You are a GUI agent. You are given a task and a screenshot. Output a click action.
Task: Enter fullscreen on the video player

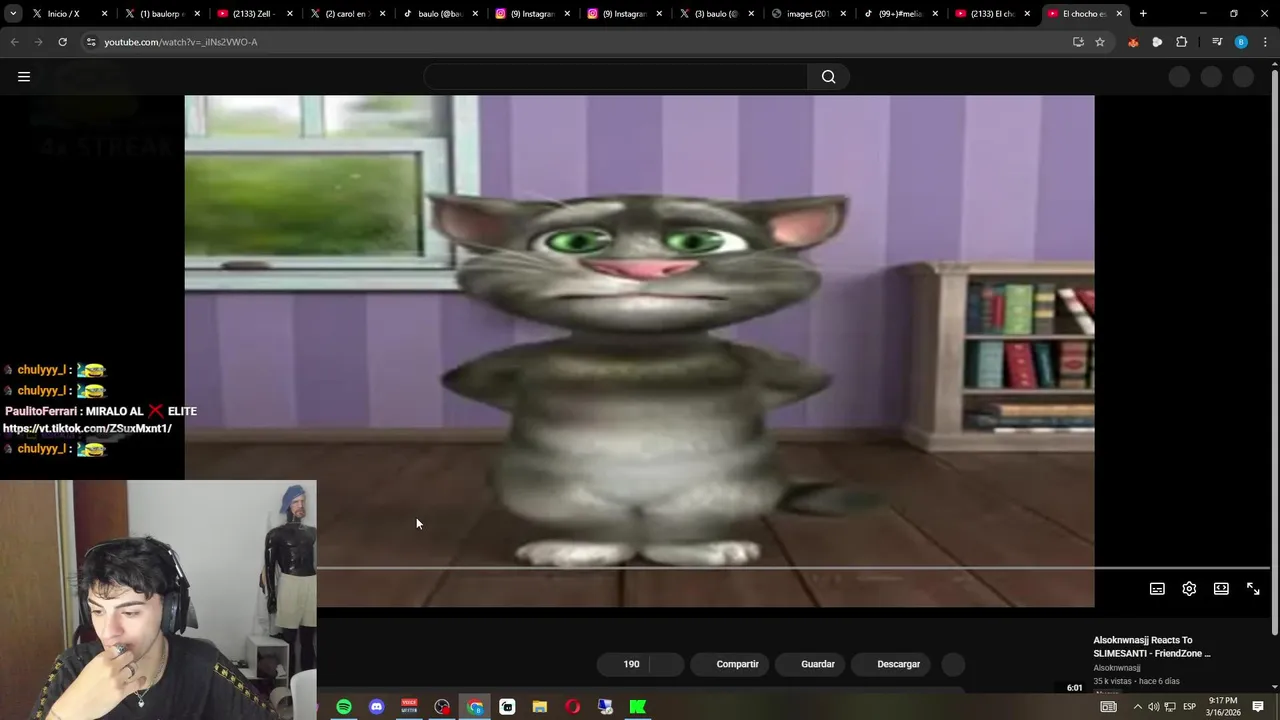[x=1253, y=589]
